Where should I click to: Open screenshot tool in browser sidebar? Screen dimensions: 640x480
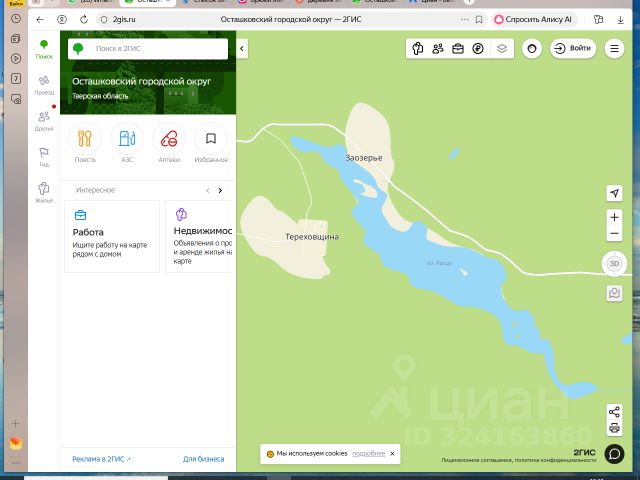pyautogui.click(x=16, y=98)
